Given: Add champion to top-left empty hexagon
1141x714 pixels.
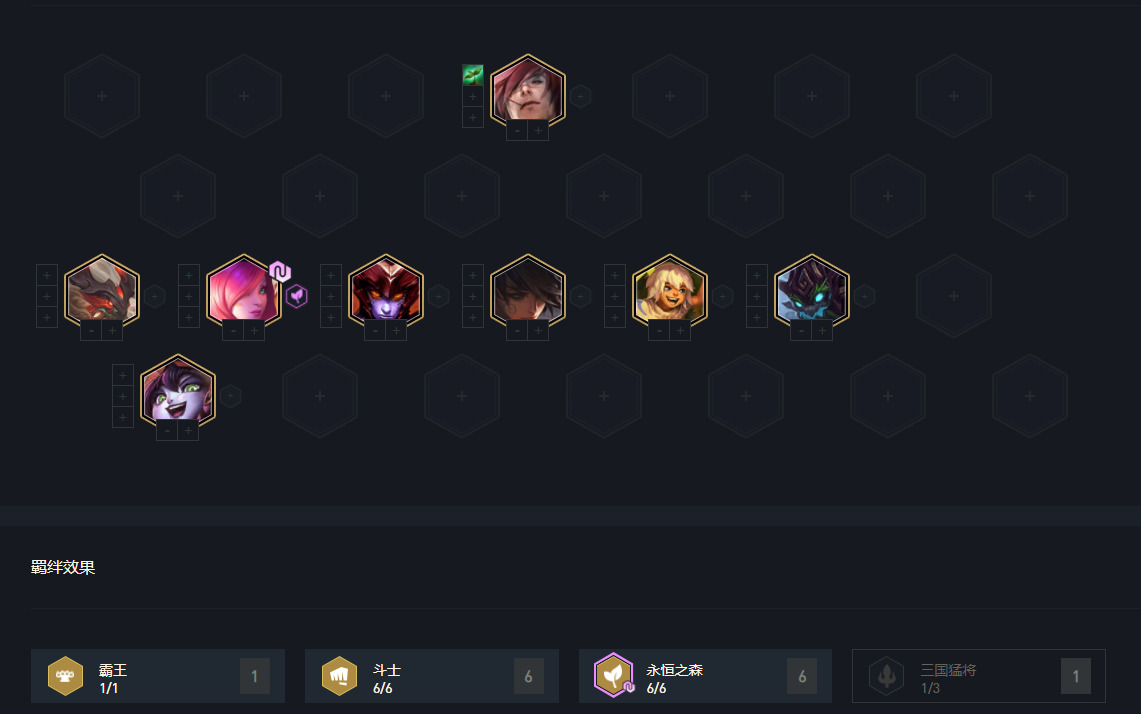Looking at the screenshot, I should 102,96.
